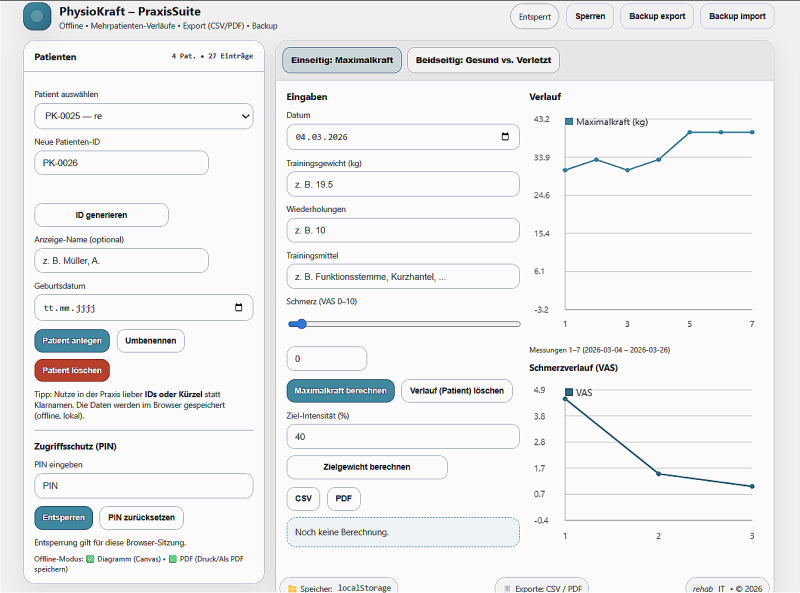The image size is (800, 593).
Task: Open the calendar picker in the Geburtsdatum field
Action: (238, 308)
